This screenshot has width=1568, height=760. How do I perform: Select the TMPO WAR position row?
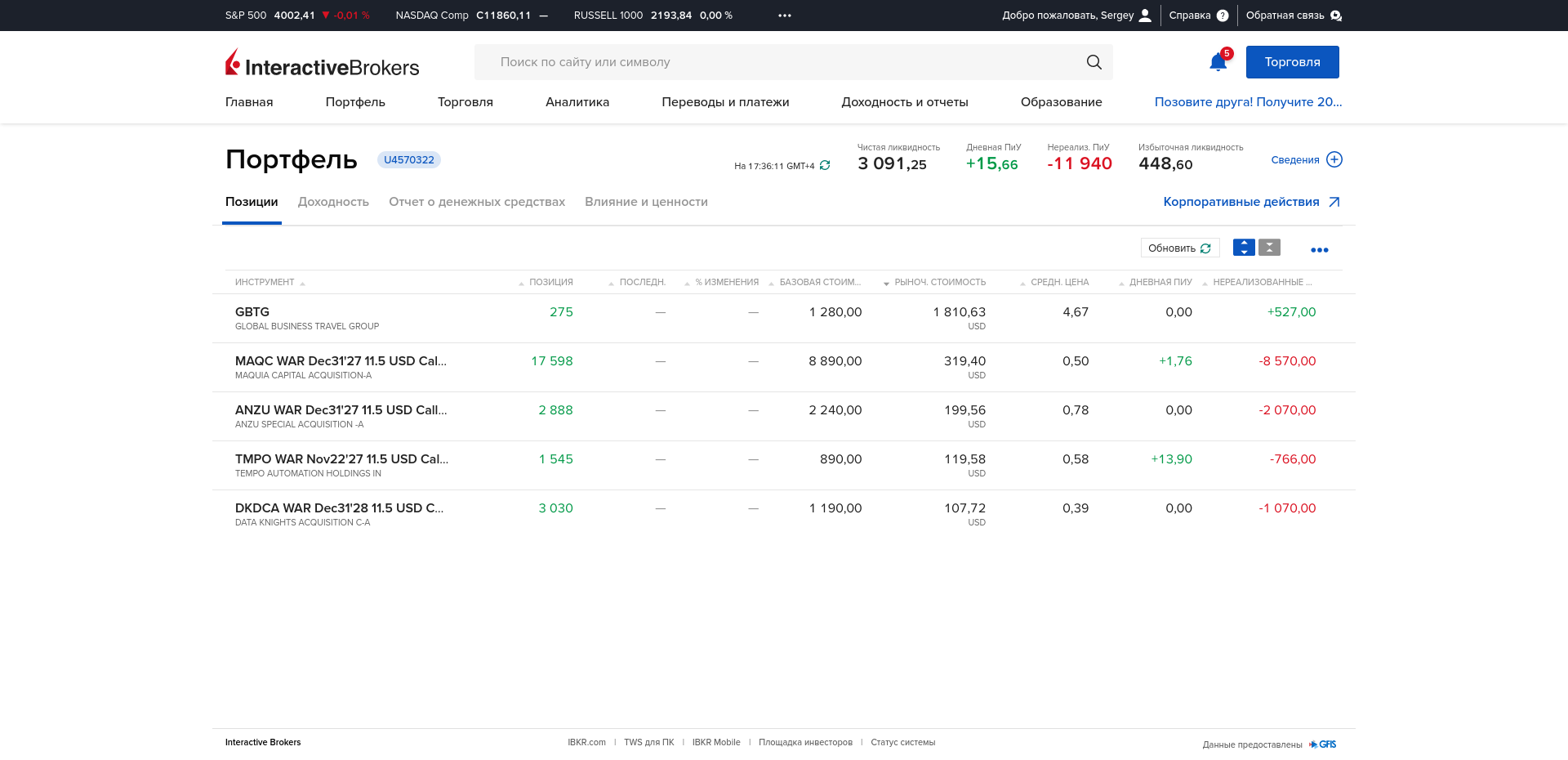[x=784, y=466]
